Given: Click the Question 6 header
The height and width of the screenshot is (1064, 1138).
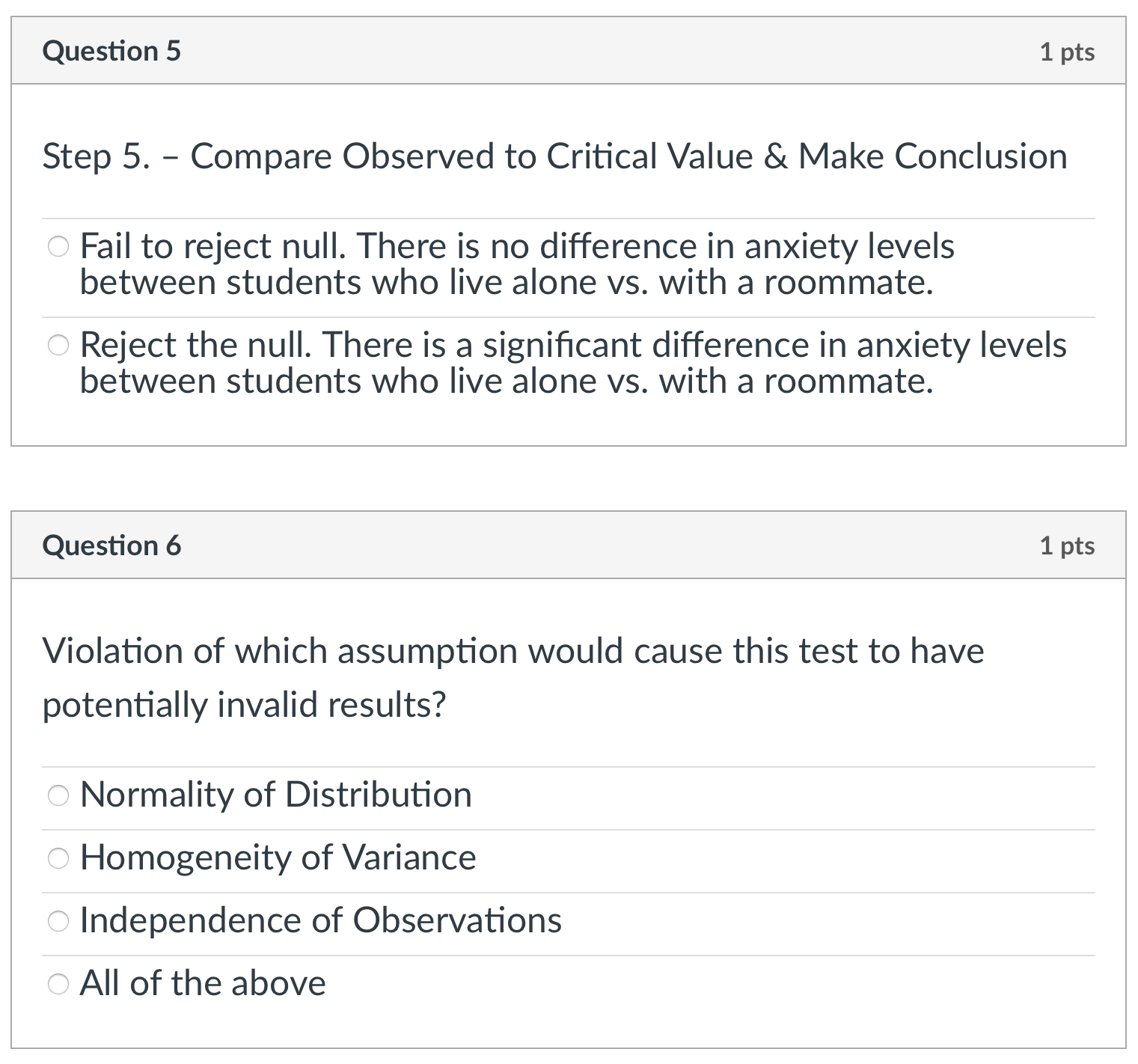Looking at the screenshot, I should (112, 545).
